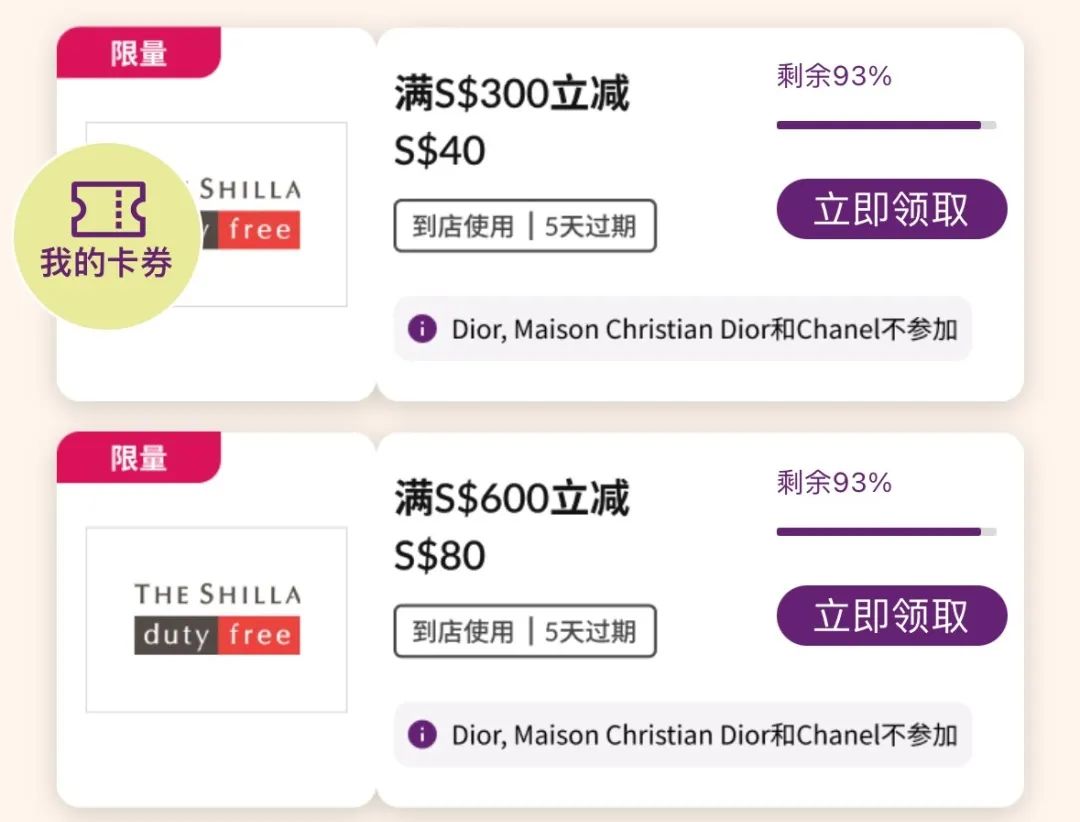Open the 我的卡券 floating ticket icon

tap(107, 235)
